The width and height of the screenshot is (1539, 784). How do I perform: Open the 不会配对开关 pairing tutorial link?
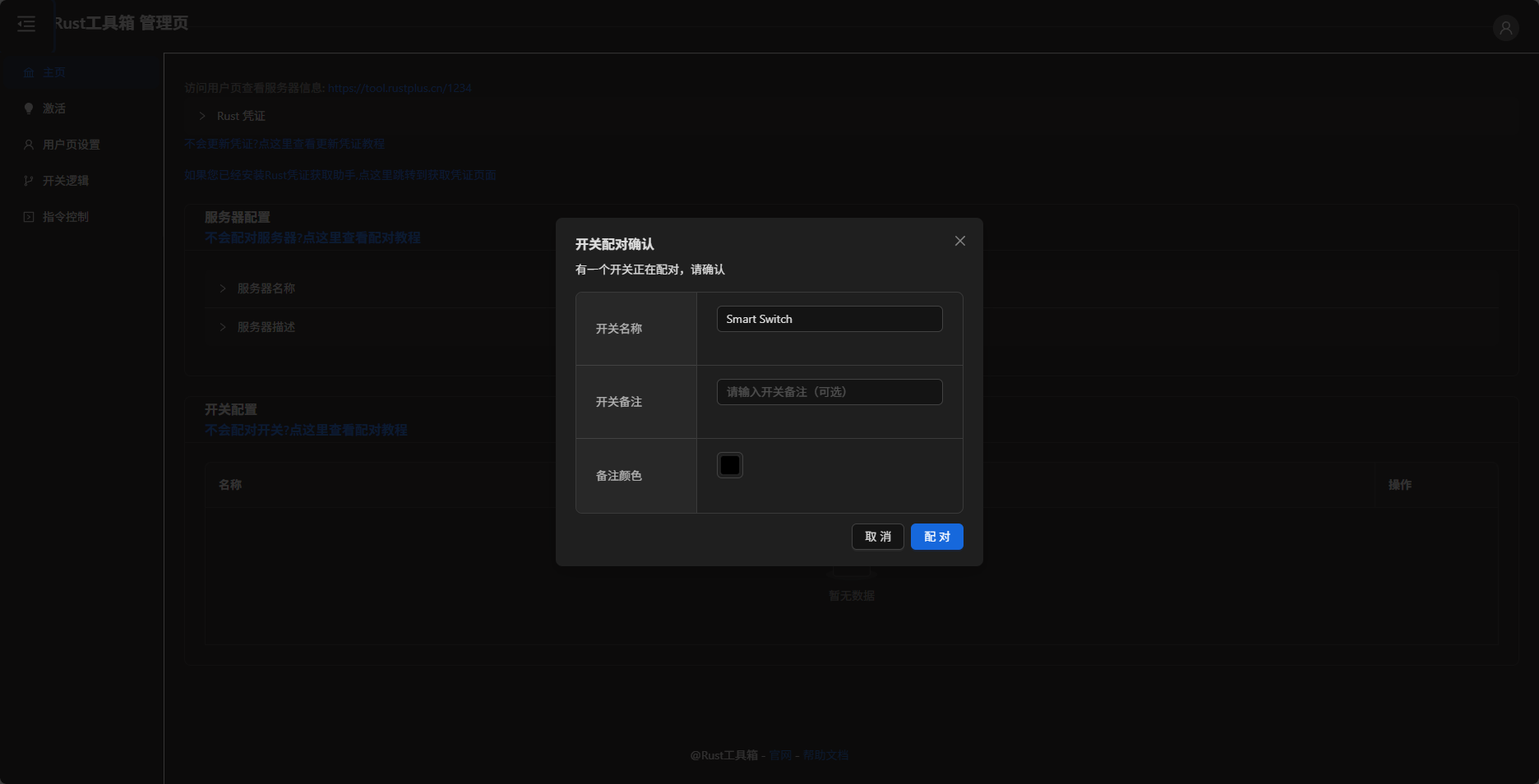(306, 430)
